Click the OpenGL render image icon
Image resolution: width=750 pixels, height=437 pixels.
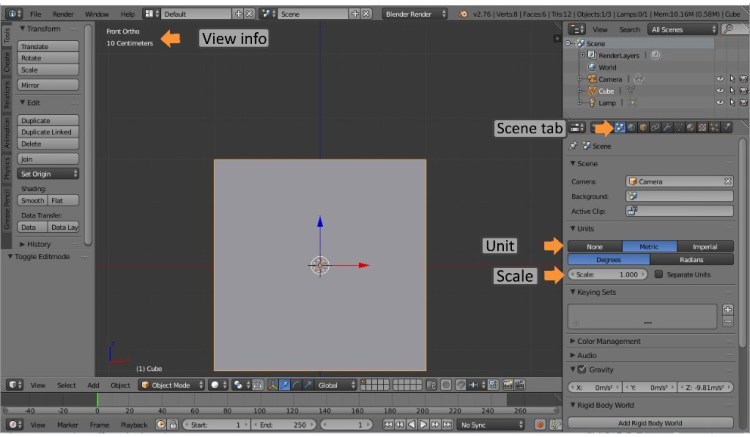[x=508, y=385]
